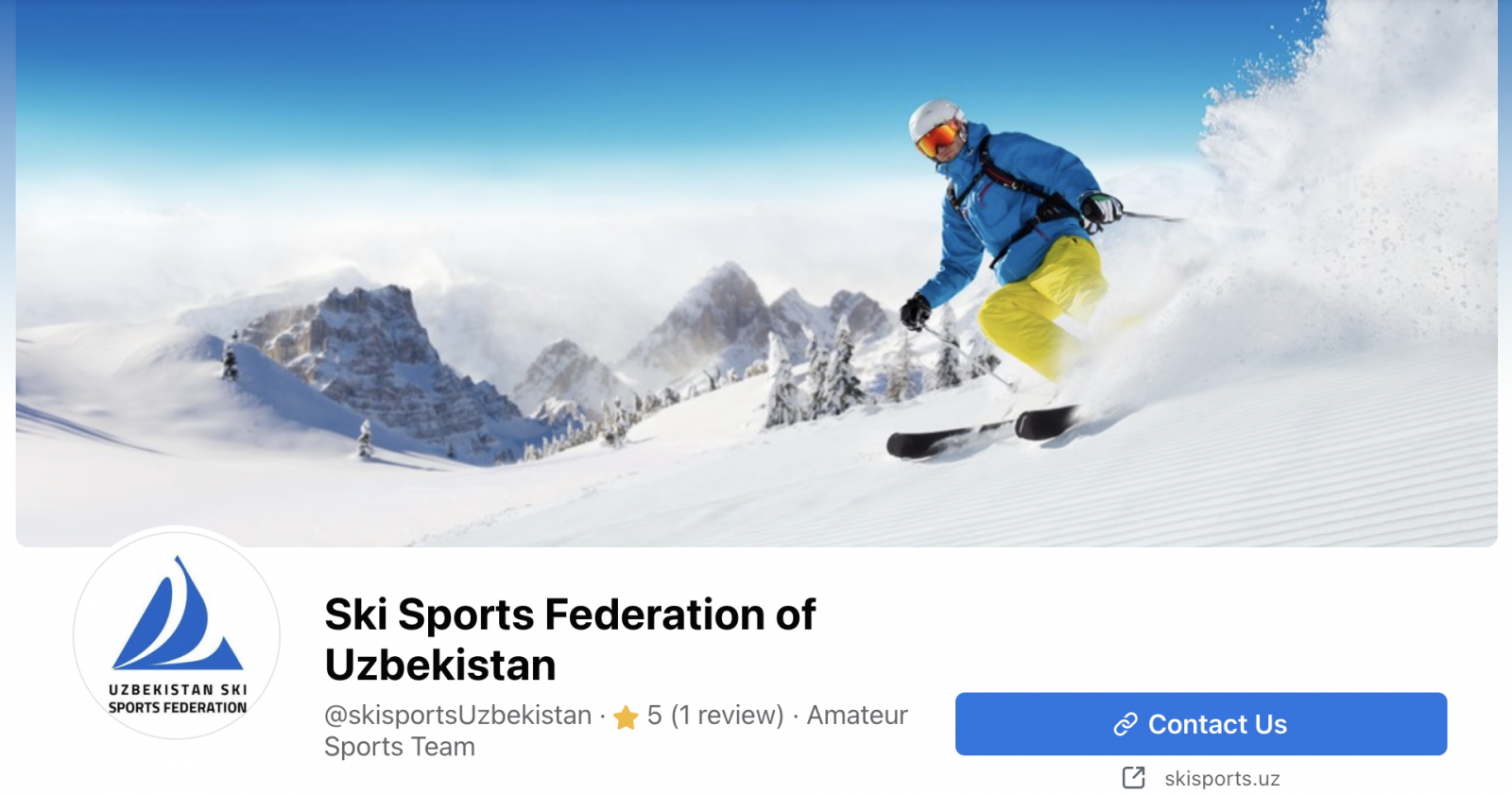The width and height of the screenshot is (1512, 795).
Task: Open the skisports.uz website link
Action: pyautogui.click(x=1222, y=779)
